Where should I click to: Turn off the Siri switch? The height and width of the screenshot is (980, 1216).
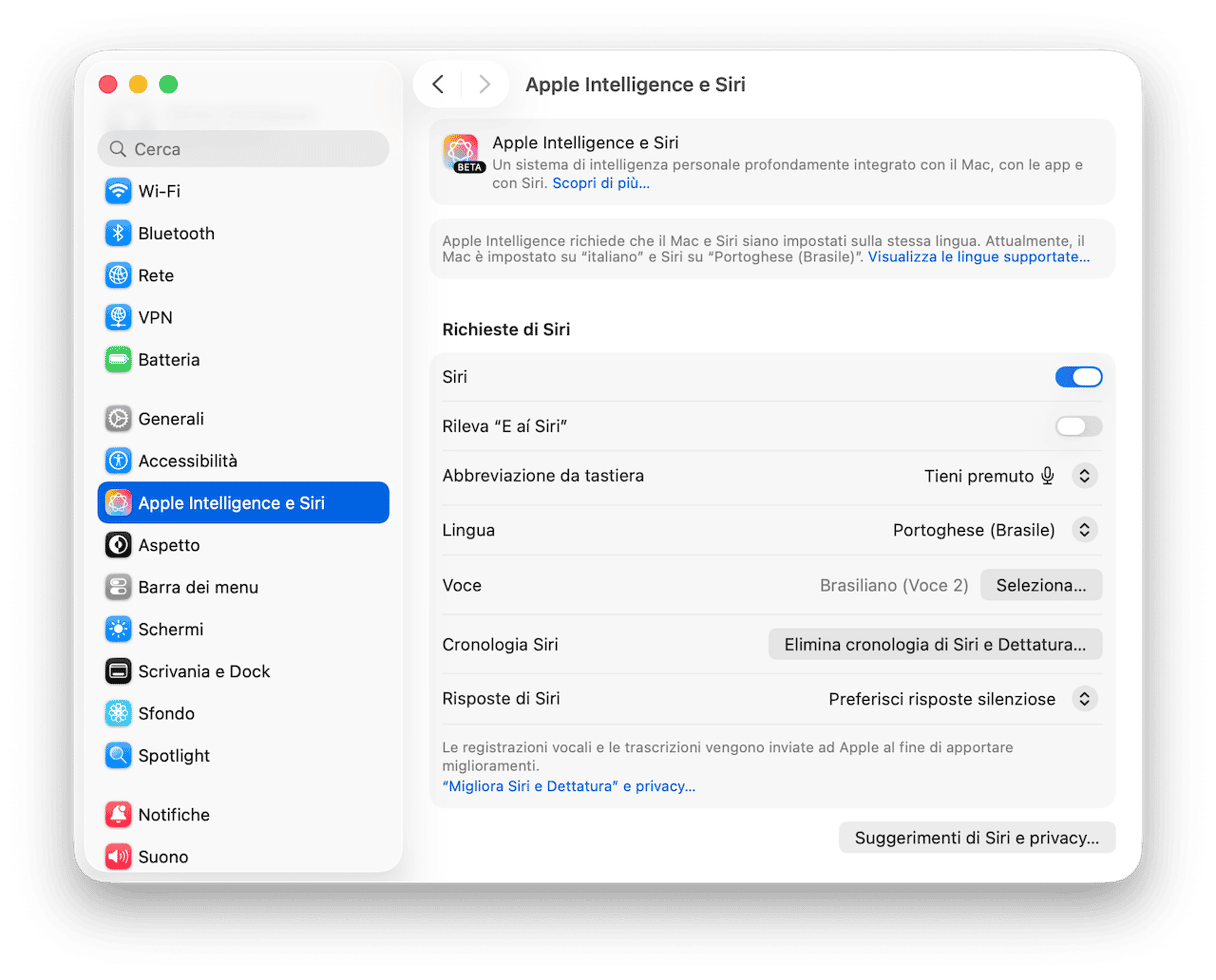[1079, 377]
